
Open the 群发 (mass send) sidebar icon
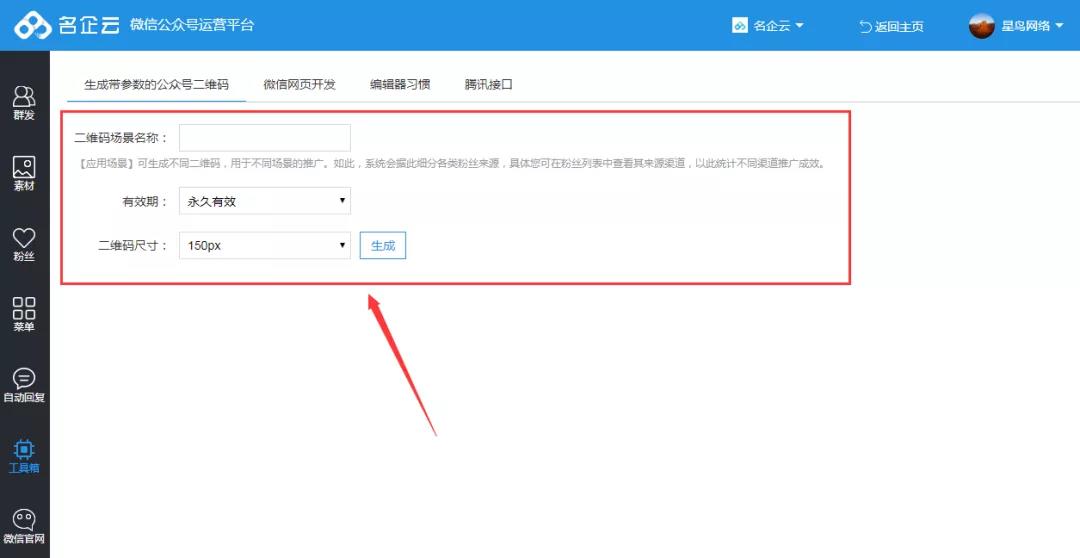24,102
